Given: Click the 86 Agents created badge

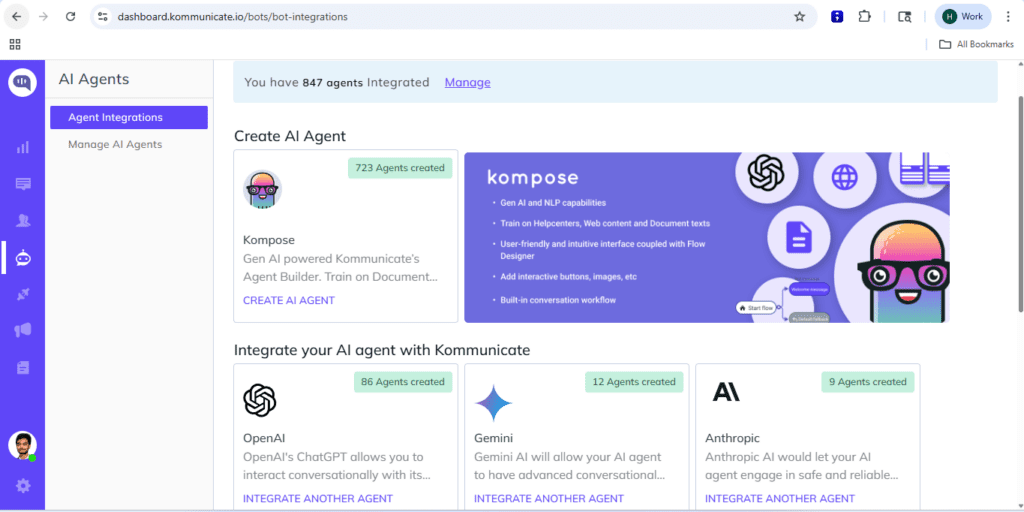Looking at the screenshot, I should 403,382.
